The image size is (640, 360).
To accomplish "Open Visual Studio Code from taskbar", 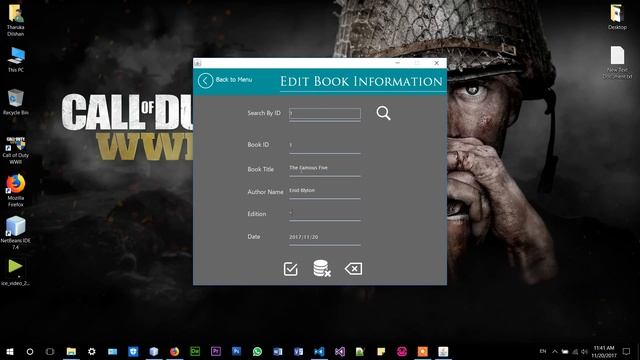I will pos(319,351).
